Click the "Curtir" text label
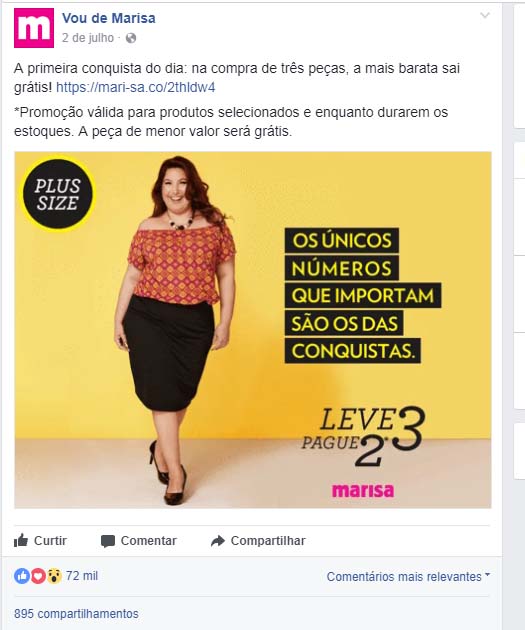 pyautogui.click(x=50, y=541)
